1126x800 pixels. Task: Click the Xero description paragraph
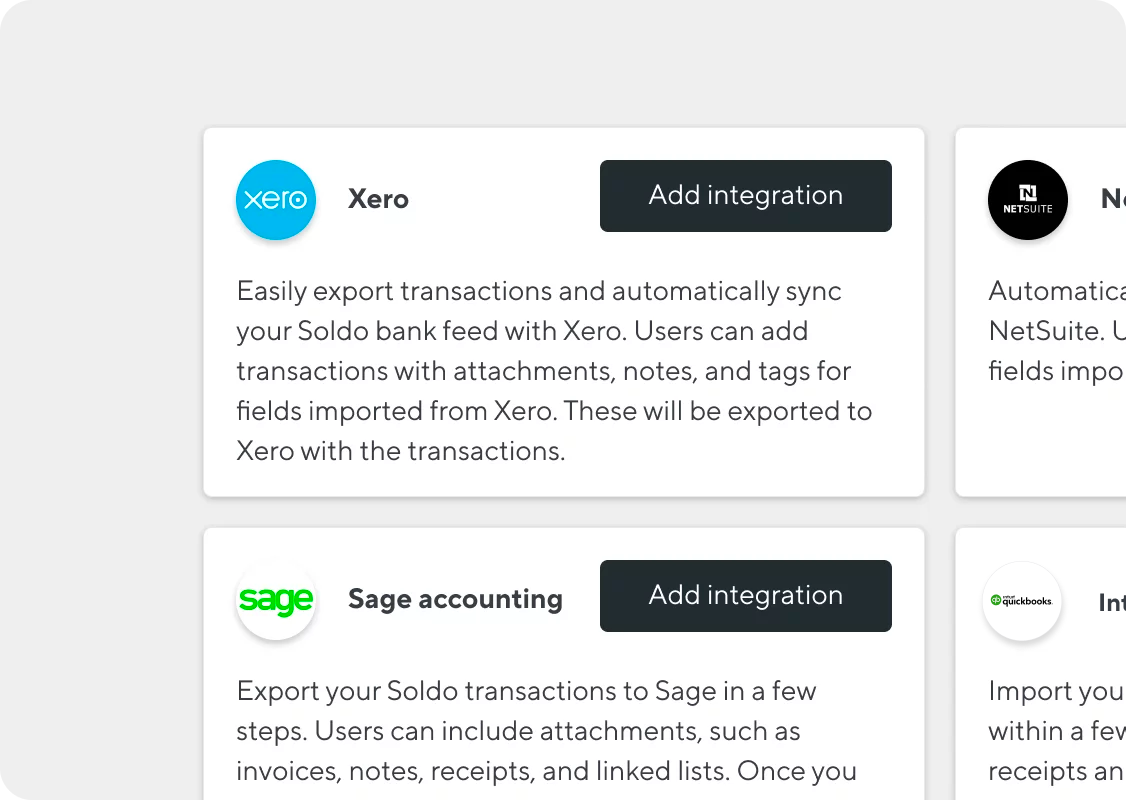[x=553, y=370]
